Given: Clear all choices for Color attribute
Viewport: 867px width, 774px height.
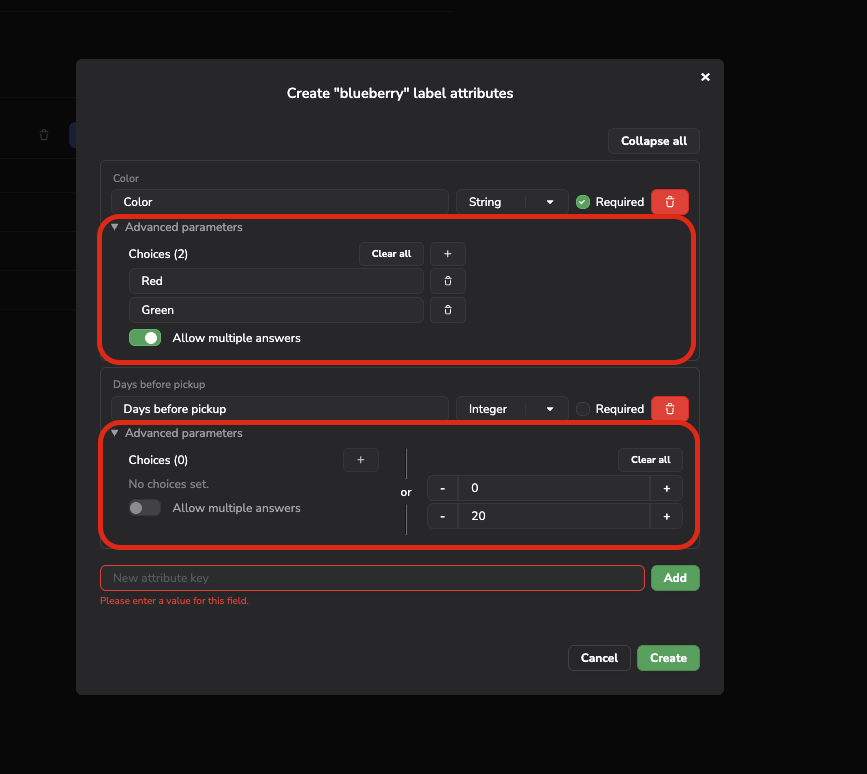Looking at the screenshot, I should (x=391, y=254).
